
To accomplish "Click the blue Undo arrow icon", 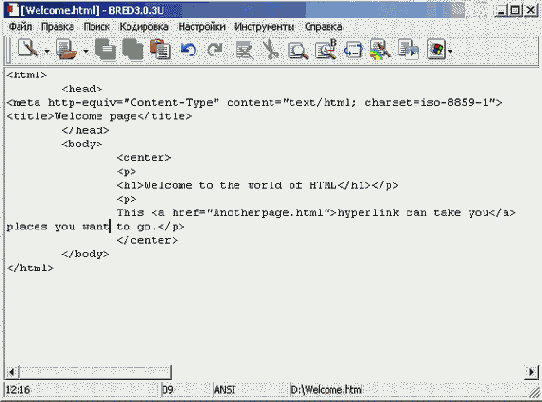I will (x=188, y=49).
